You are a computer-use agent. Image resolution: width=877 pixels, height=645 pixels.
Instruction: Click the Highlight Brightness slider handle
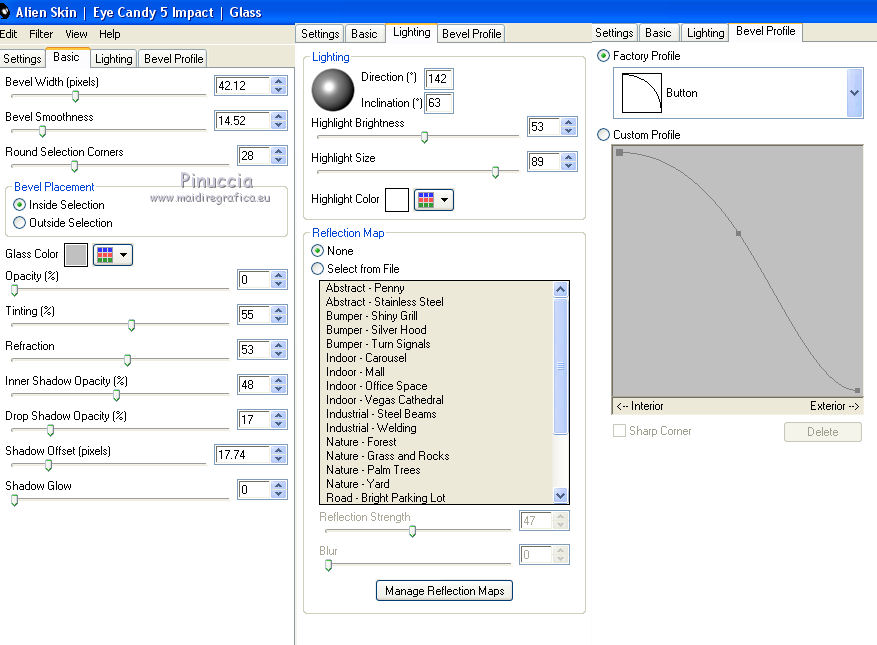(x=425, y=137)
